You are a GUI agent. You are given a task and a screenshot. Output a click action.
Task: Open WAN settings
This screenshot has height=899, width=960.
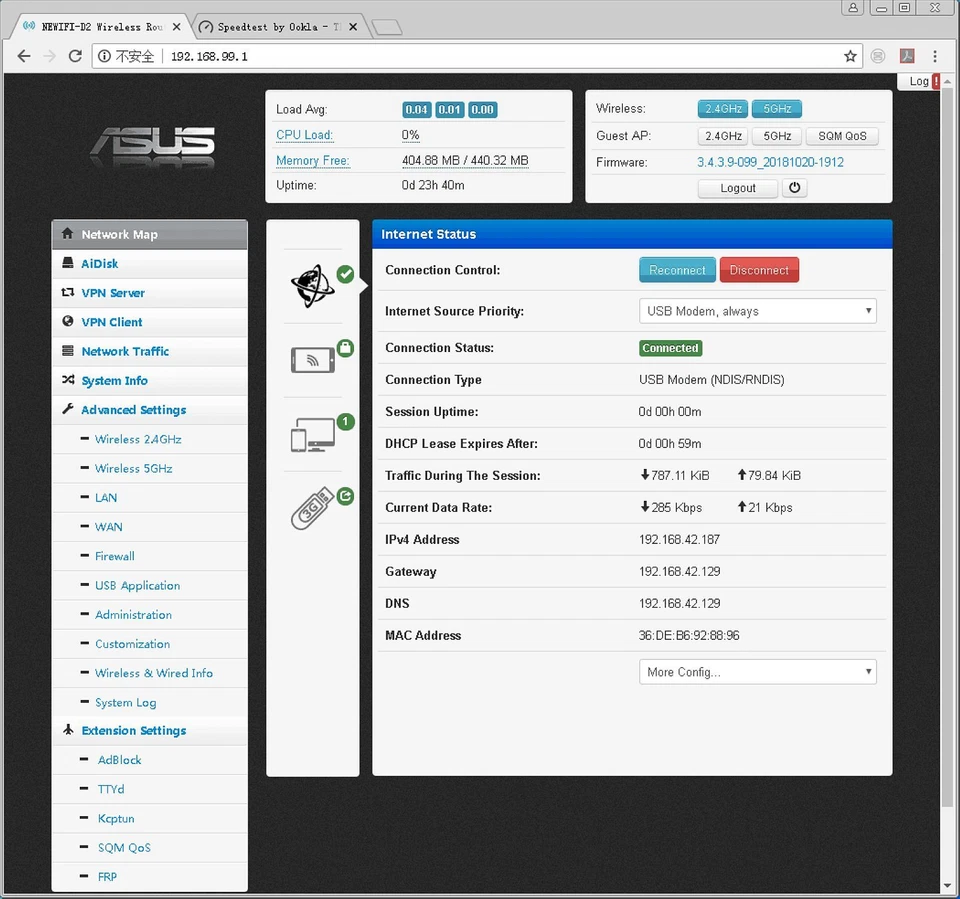[150, 527]
